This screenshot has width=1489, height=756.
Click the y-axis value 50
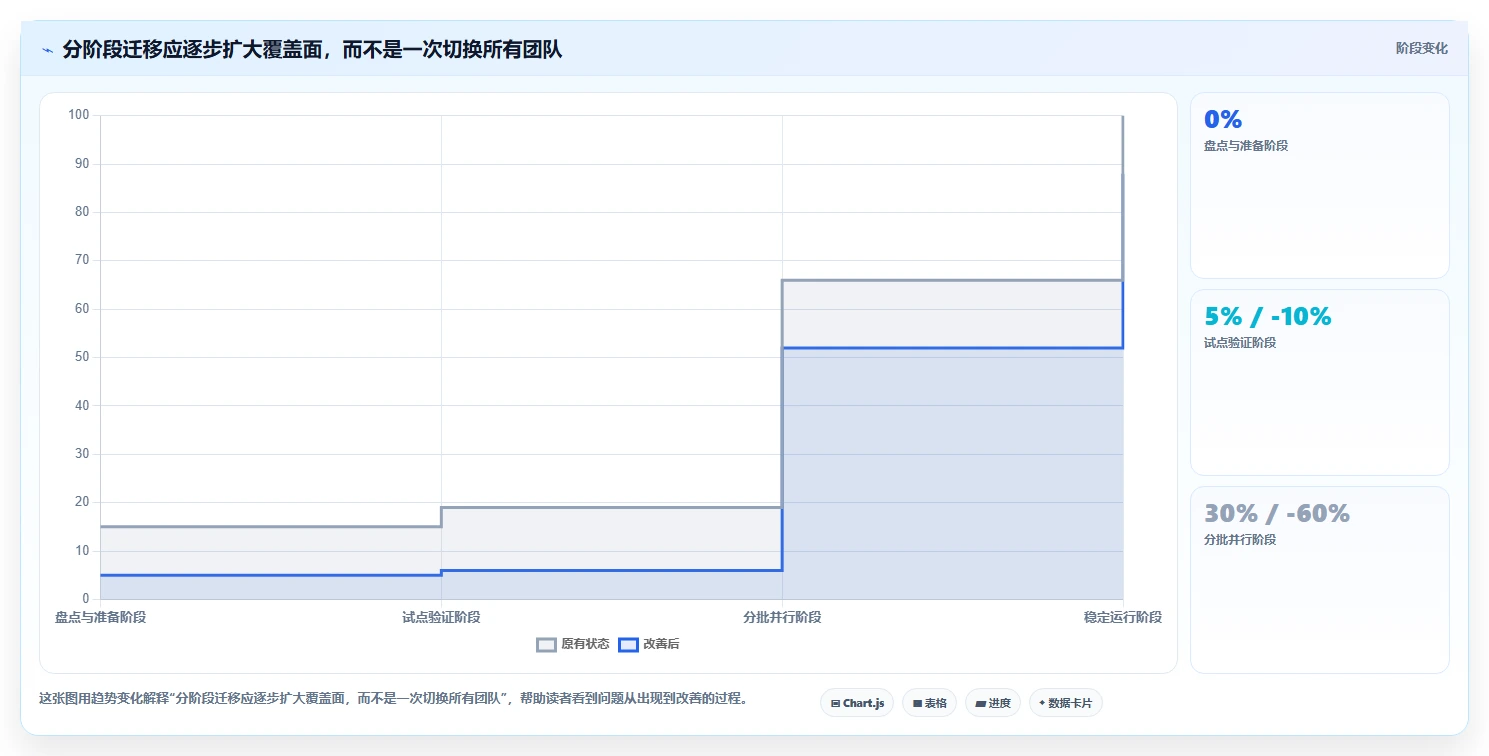(x=82, y=357)
